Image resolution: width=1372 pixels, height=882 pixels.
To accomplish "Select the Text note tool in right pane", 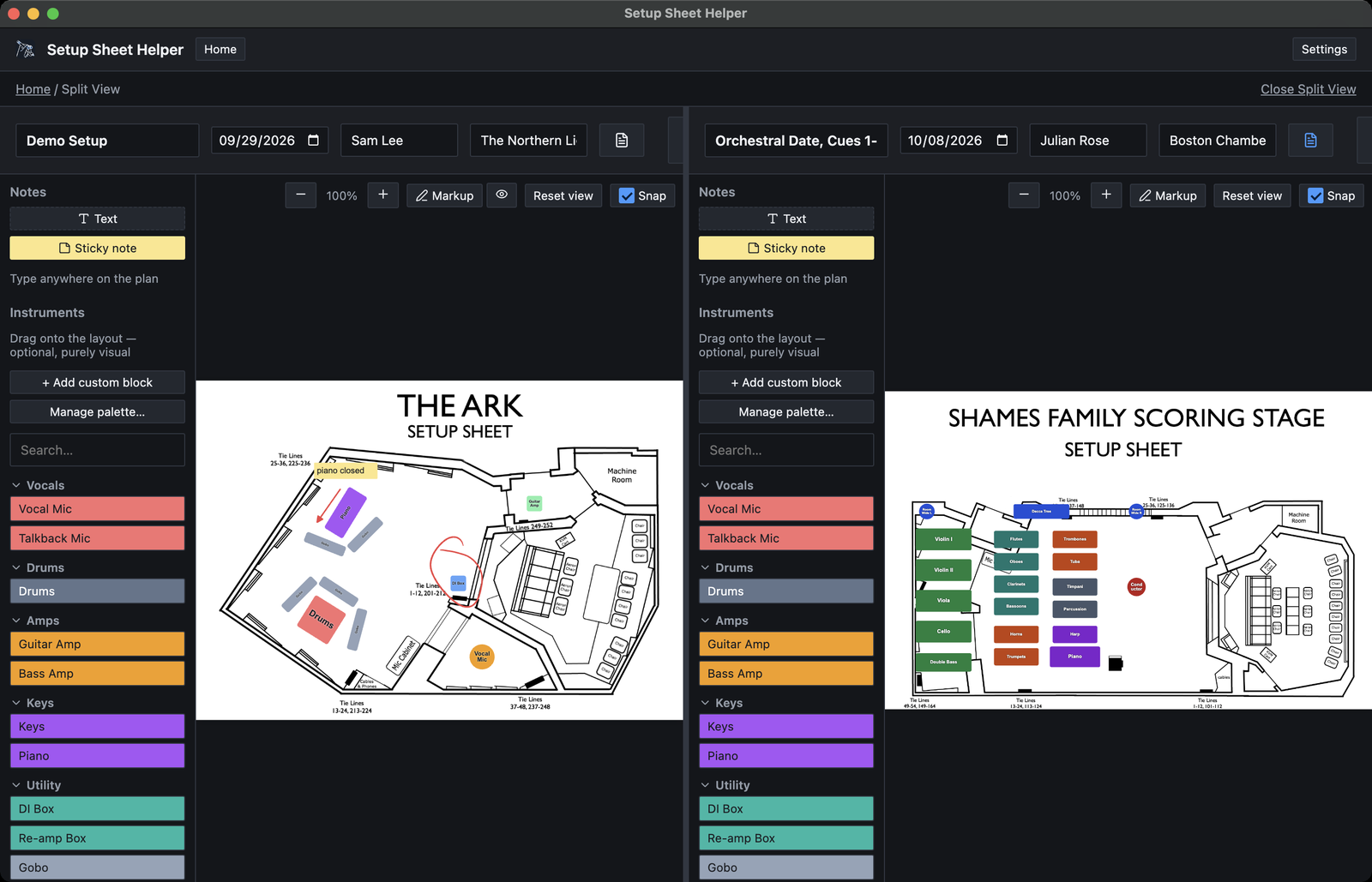I will pyautogui.click(x=786, y=219).
